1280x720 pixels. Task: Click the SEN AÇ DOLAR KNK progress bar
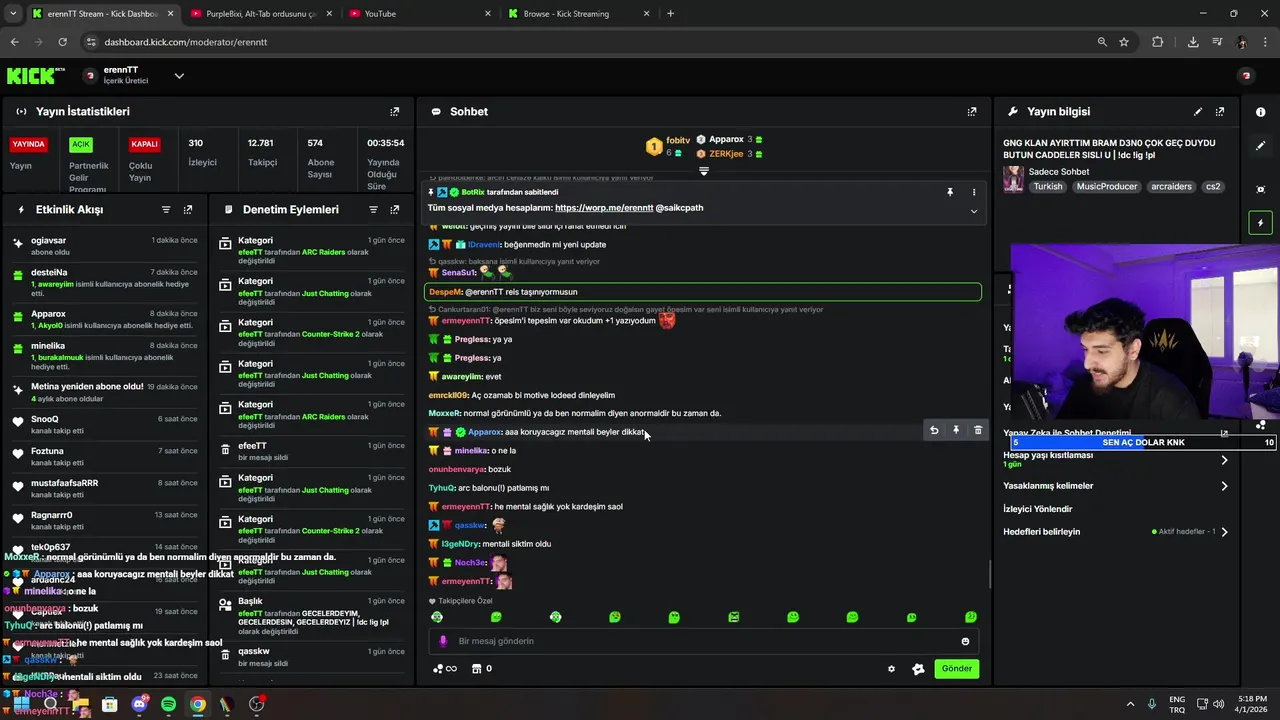1143,442
